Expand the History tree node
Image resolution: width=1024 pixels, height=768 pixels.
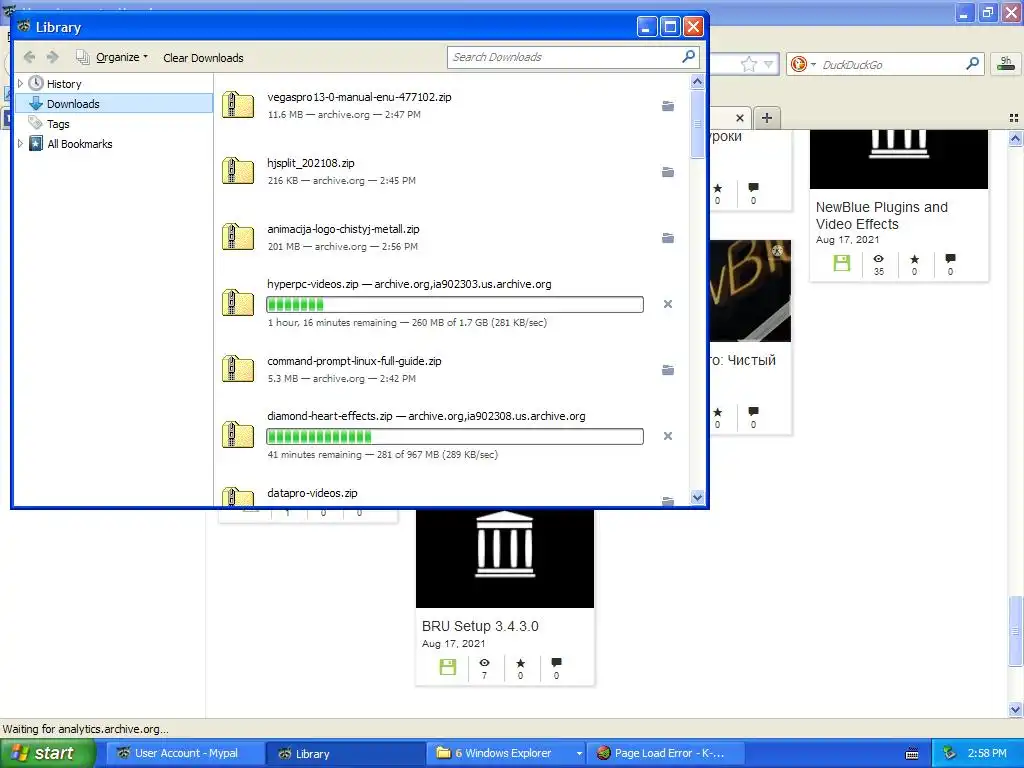(x=20, y=84)
